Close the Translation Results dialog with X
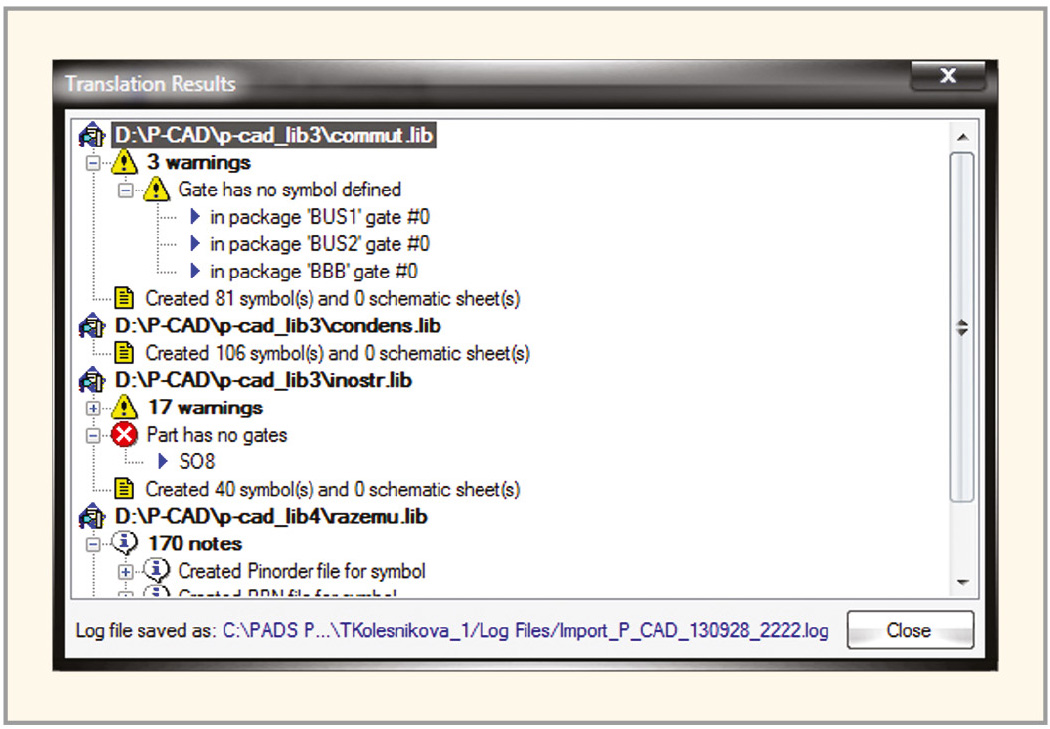 coord(948,76)
